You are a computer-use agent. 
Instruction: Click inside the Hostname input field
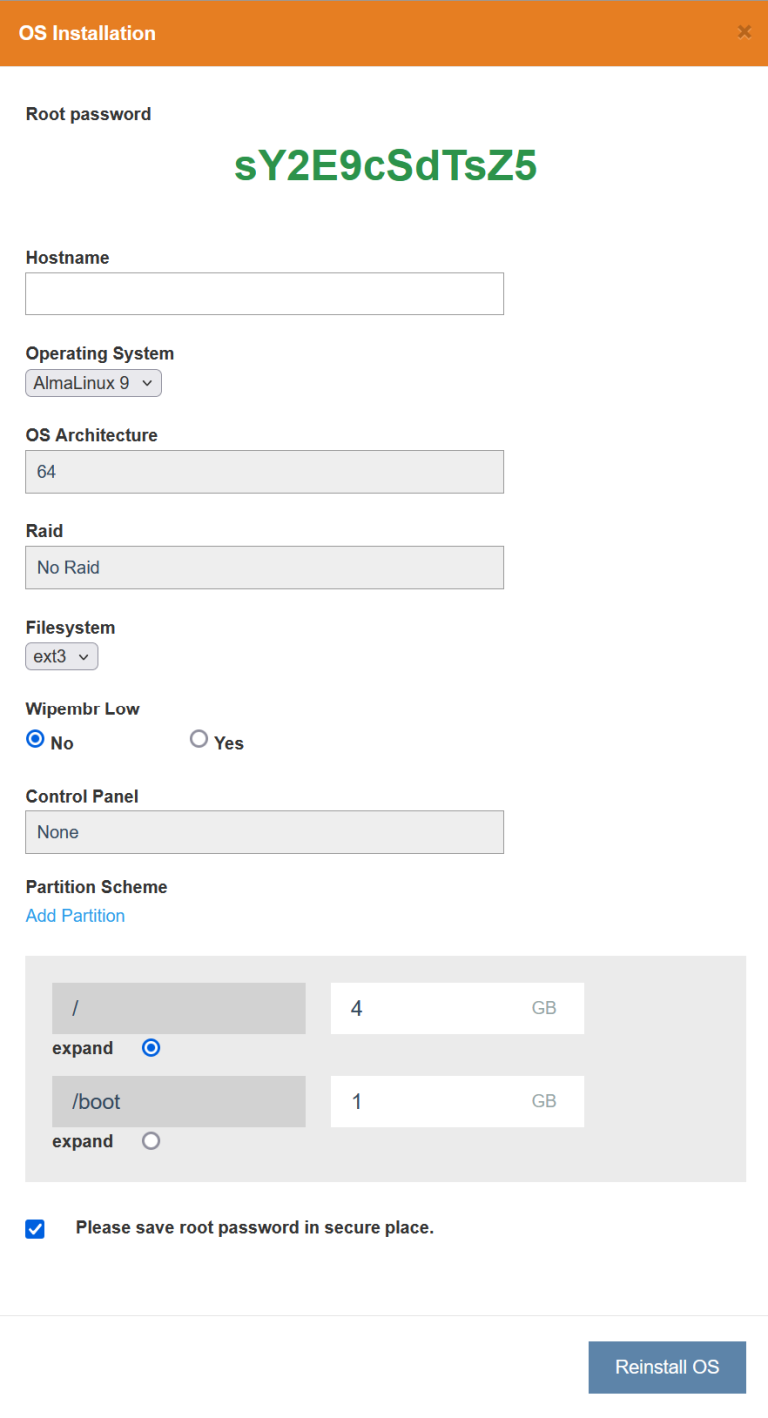click(x=264, y=293)
